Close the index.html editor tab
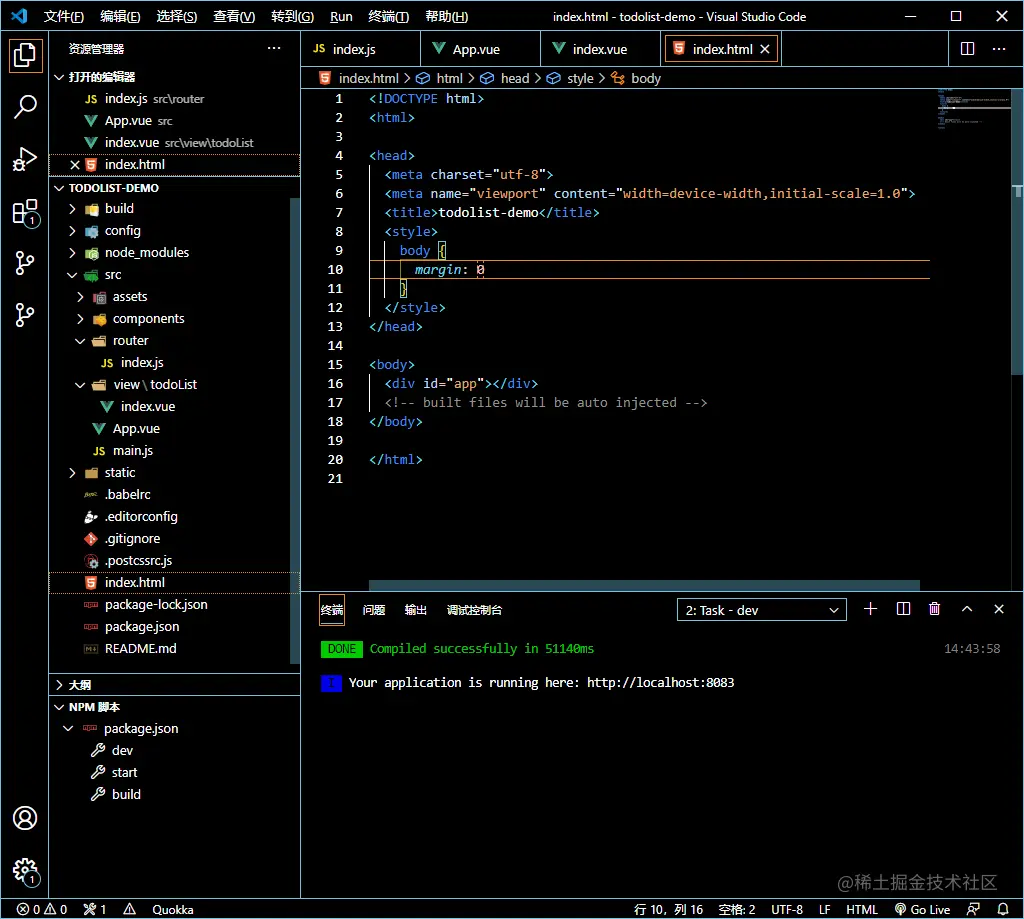 click(765, 49)
